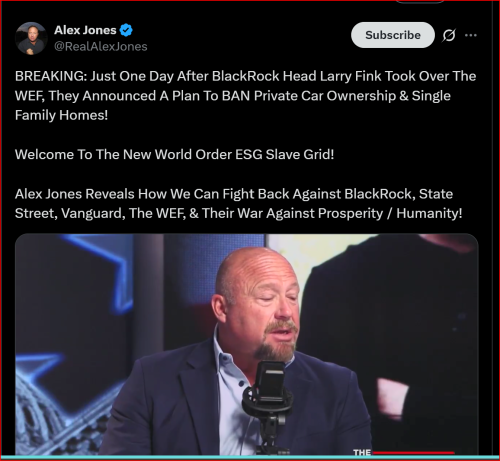The image size is (500, 461).
Task: Open the three-dot more options menu
Action: 471,35
